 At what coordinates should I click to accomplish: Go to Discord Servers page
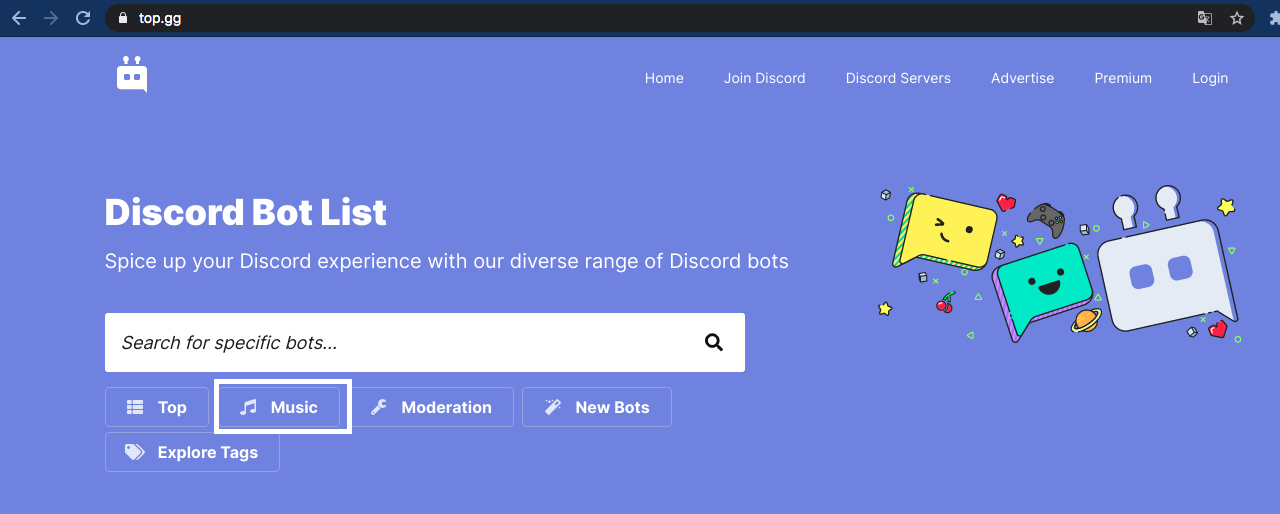898,78
